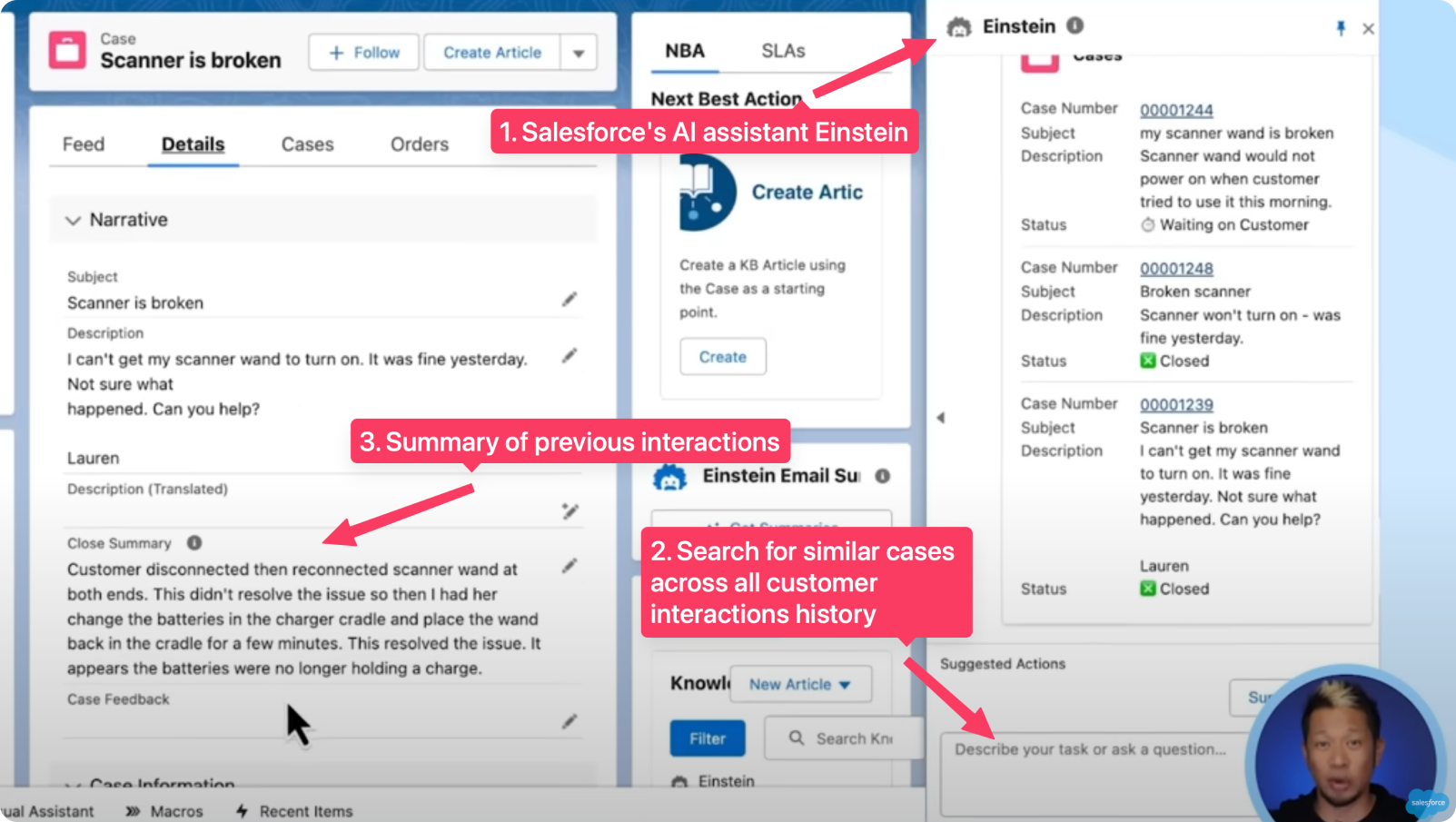The image size is (1456, 822).
Task: Close the Einstein panel
Action: click(x=1368, y=29)
